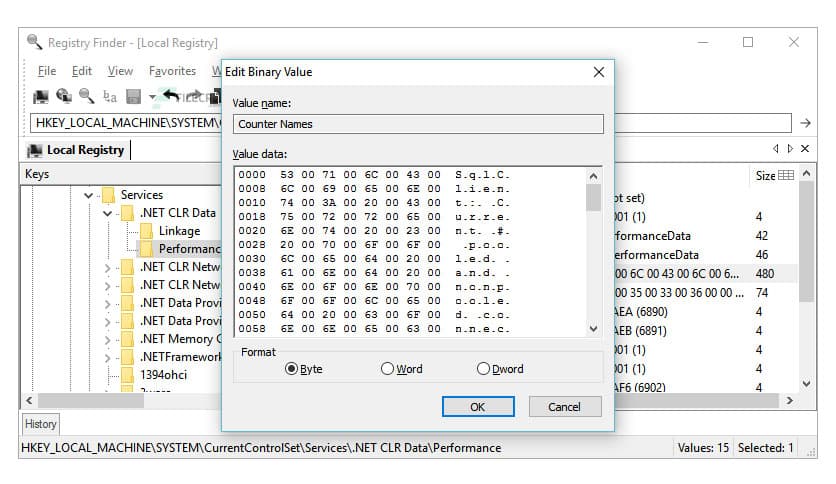Click the 'Selected: 1' status bar entry

pyautogui.click(x=766, y=448)
